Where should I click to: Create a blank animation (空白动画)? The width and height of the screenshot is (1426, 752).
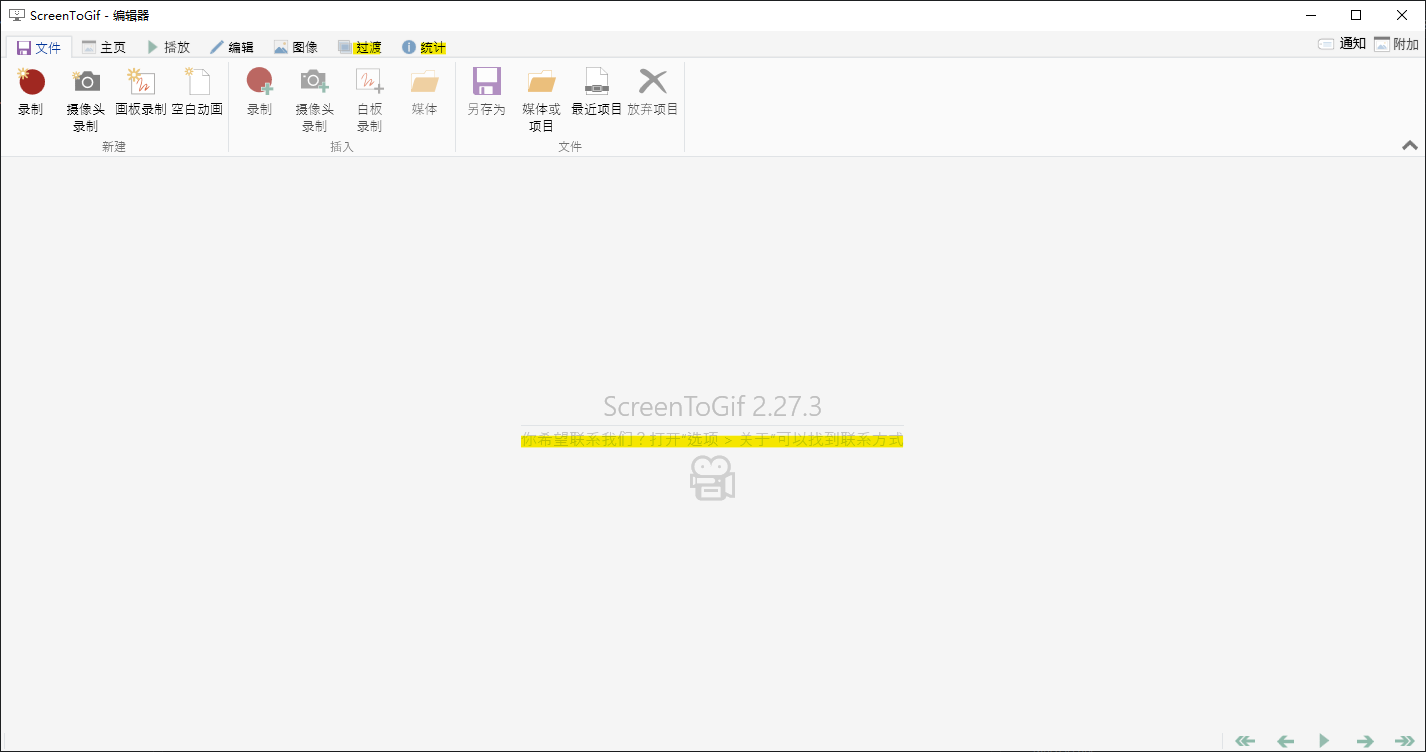click(197, 93)
